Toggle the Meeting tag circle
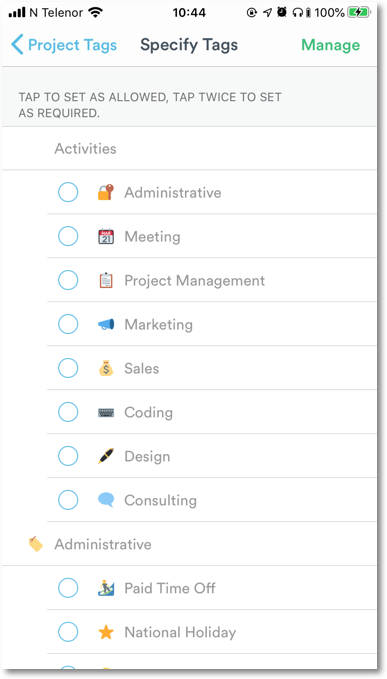The height and width of the screenshot is (679, 387). coord(68,236)
